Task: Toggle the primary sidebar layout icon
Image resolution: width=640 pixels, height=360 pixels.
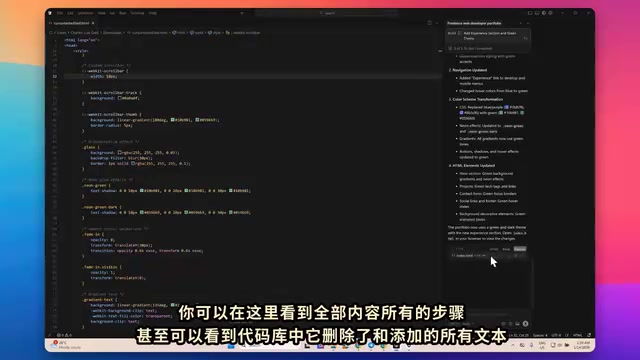Action: pos(530,13)
